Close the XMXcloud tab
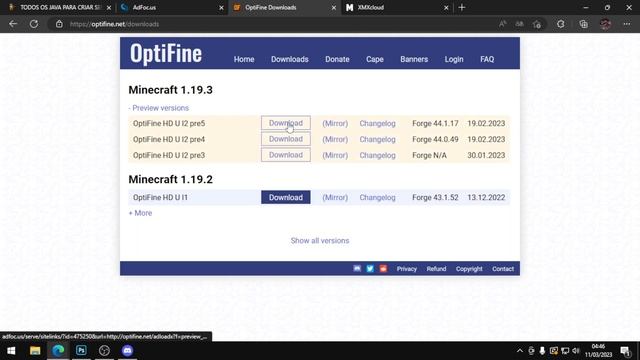This screenshot has height=360, width=640. click(446, 7)
